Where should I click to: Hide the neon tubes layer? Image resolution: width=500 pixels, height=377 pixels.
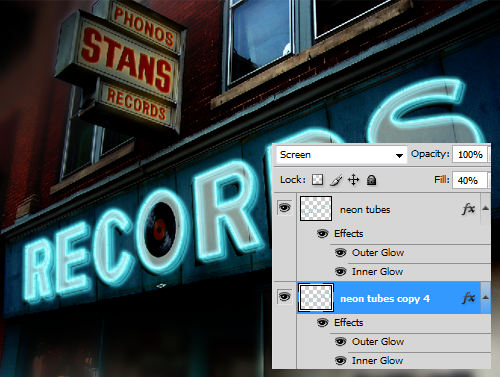pos(284,208)
